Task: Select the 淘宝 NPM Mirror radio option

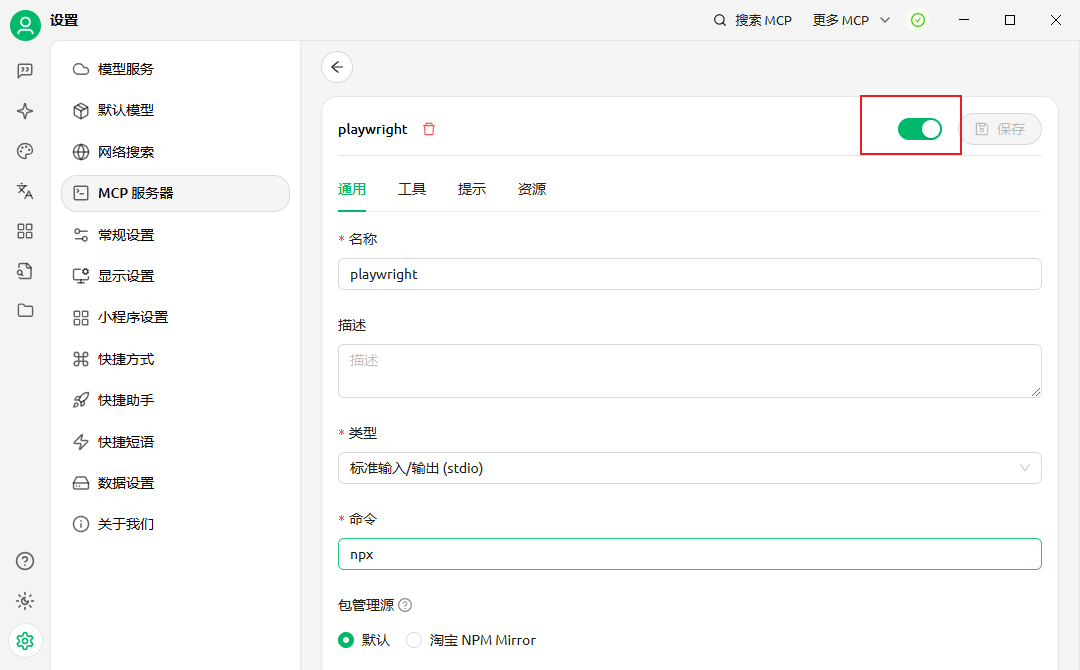Action: click(x=414, y=640)
